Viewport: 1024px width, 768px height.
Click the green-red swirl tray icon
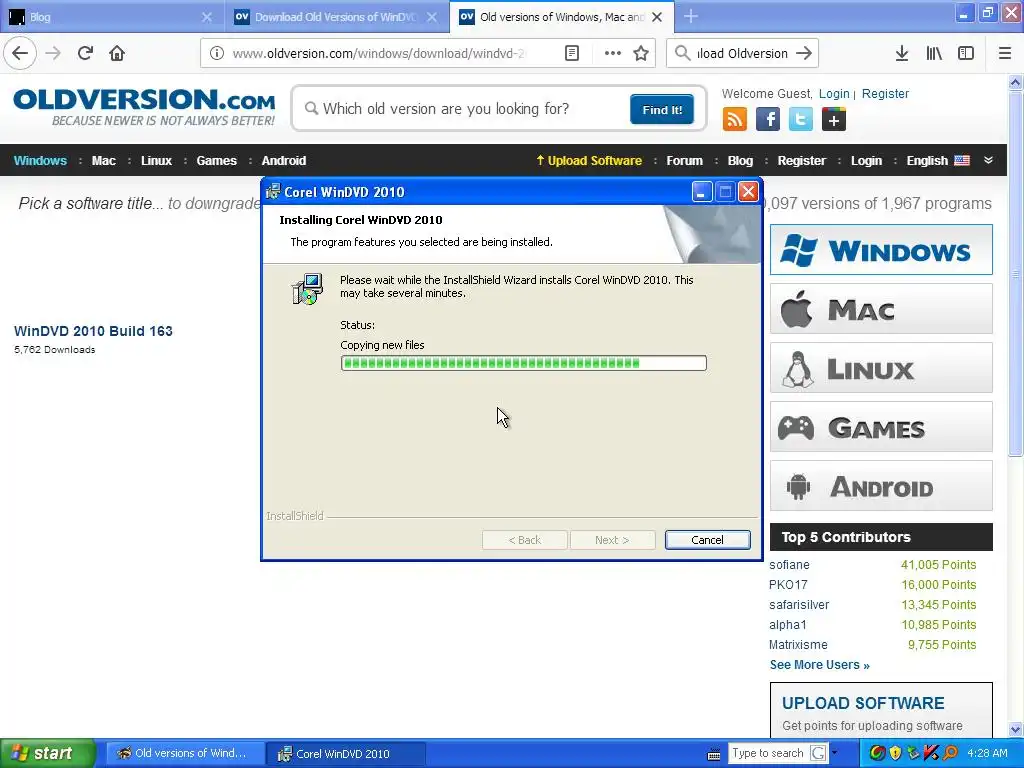tap(878, 753)
